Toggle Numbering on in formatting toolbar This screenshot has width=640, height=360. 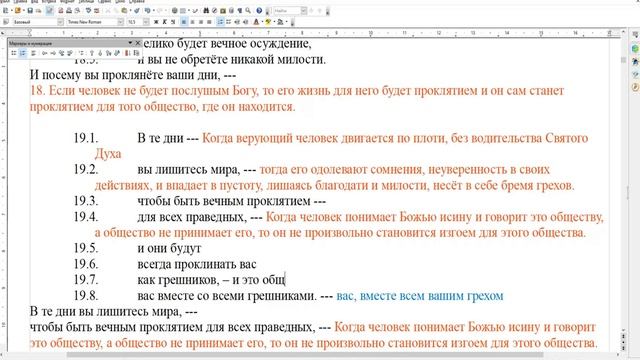click(x=220, y=22)
